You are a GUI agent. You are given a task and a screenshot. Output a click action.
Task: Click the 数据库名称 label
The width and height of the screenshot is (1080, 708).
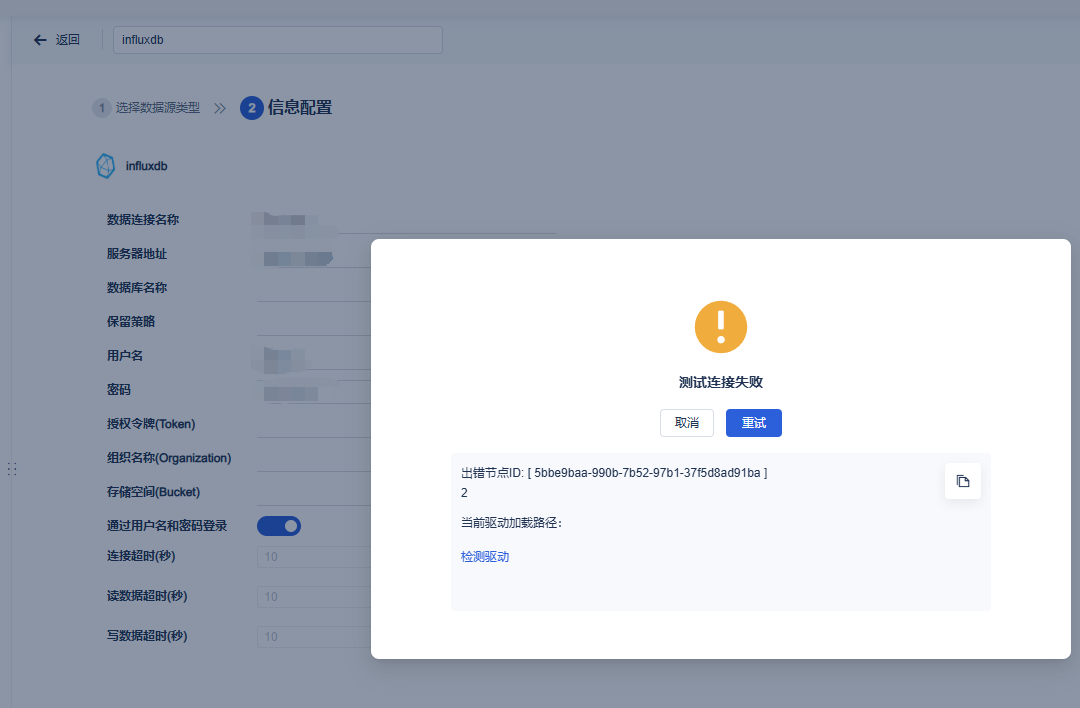coord(136,288)
